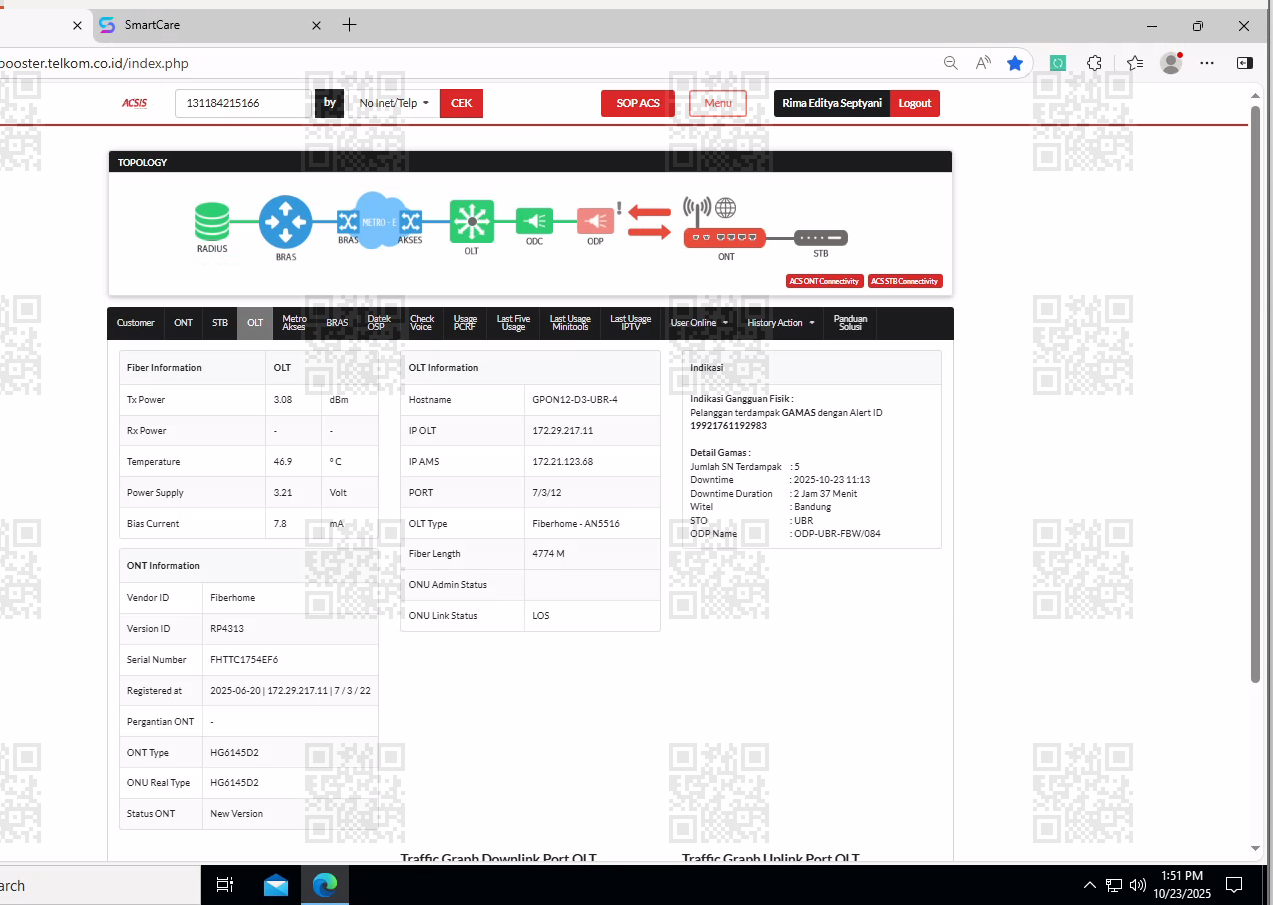Click the Menu button
This screenshot has height=905, width=1273.
coord(718,103)
